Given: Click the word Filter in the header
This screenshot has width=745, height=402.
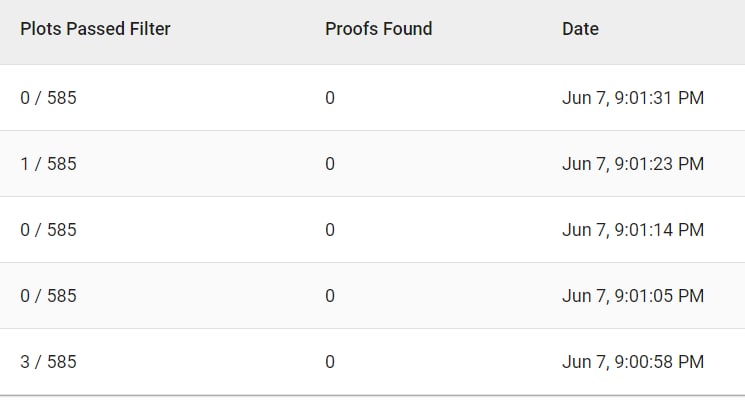Looking at the screenshot, I should click(150, 29).
